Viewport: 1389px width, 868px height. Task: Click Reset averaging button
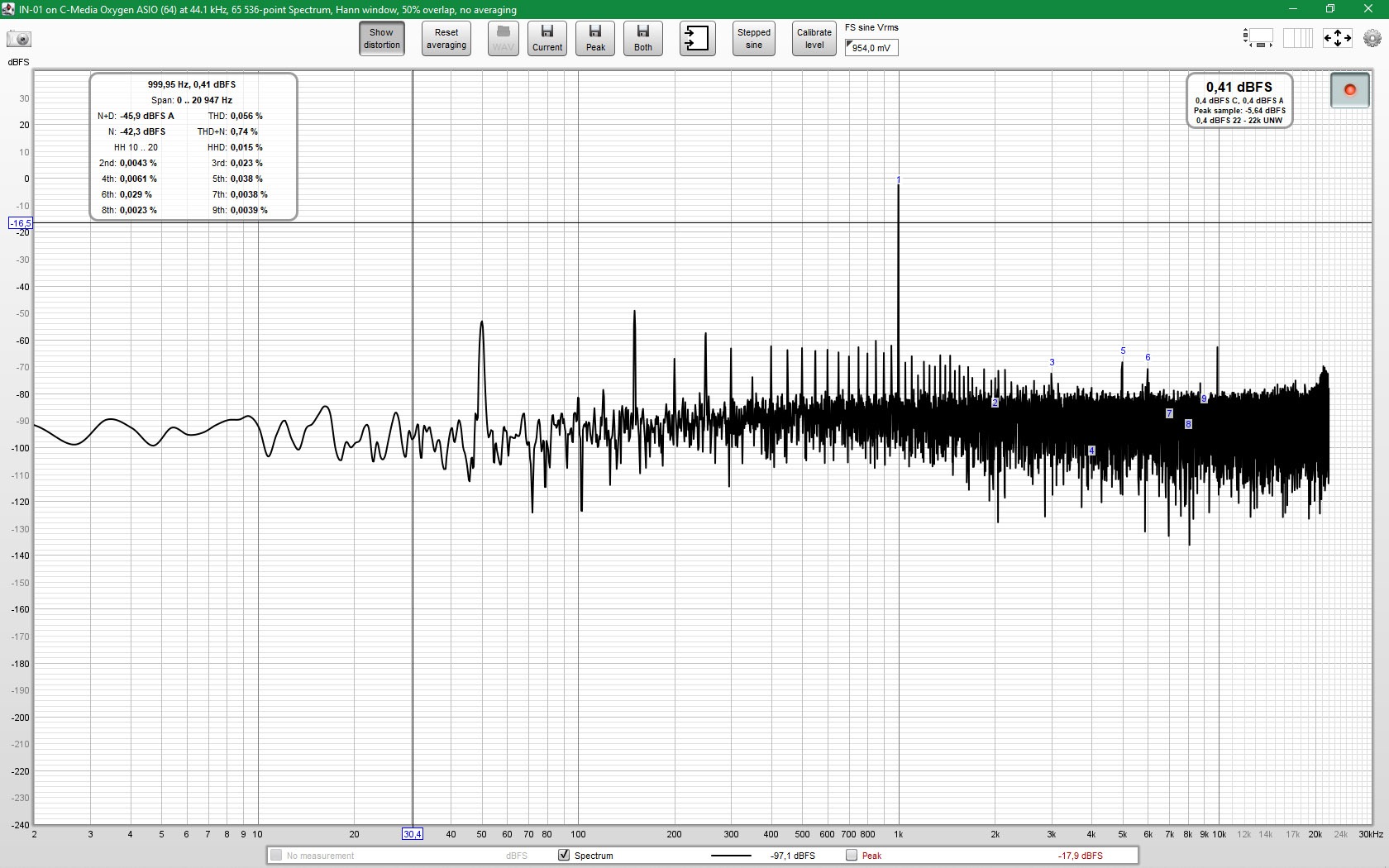tap(446, 39)
